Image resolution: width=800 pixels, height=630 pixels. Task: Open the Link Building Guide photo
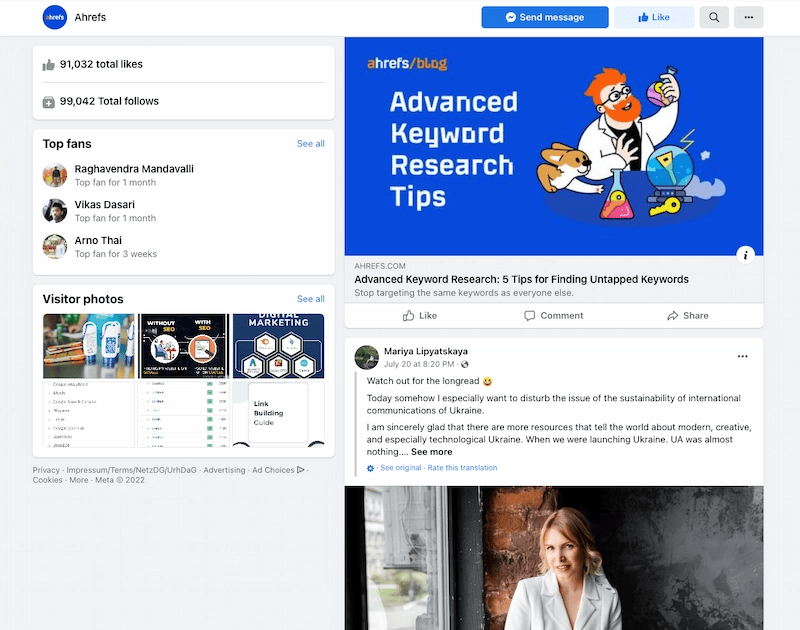(x=279, y=414)
